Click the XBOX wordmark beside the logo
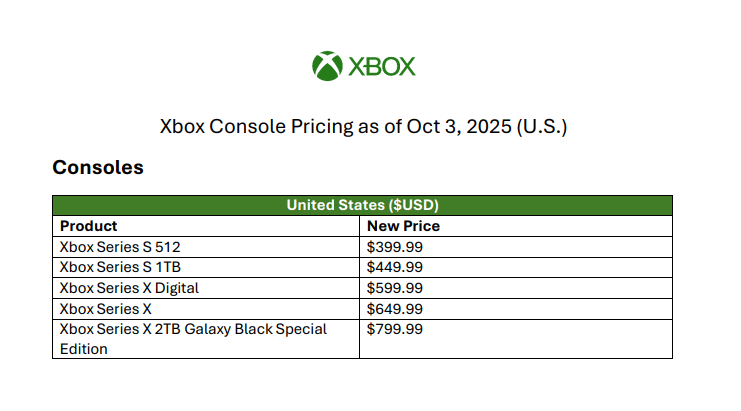Viewport: 741px width, 411px height. point(381,67)
